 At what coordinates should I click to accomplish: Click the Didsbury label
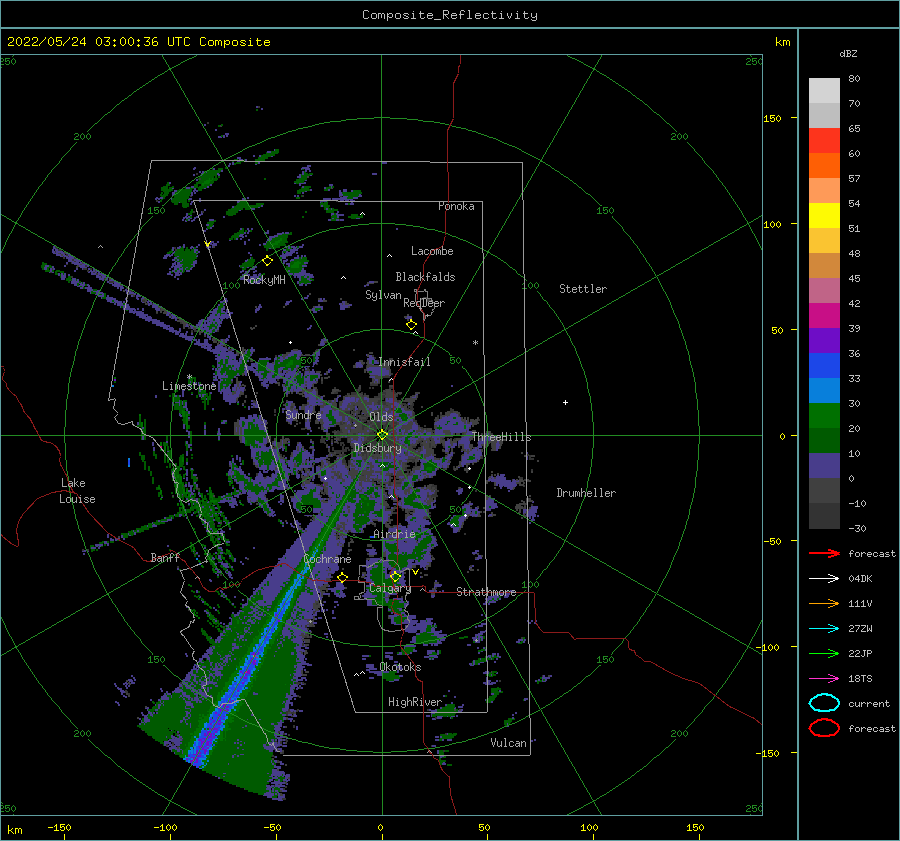pyautogui.click(x=377, y=448)
